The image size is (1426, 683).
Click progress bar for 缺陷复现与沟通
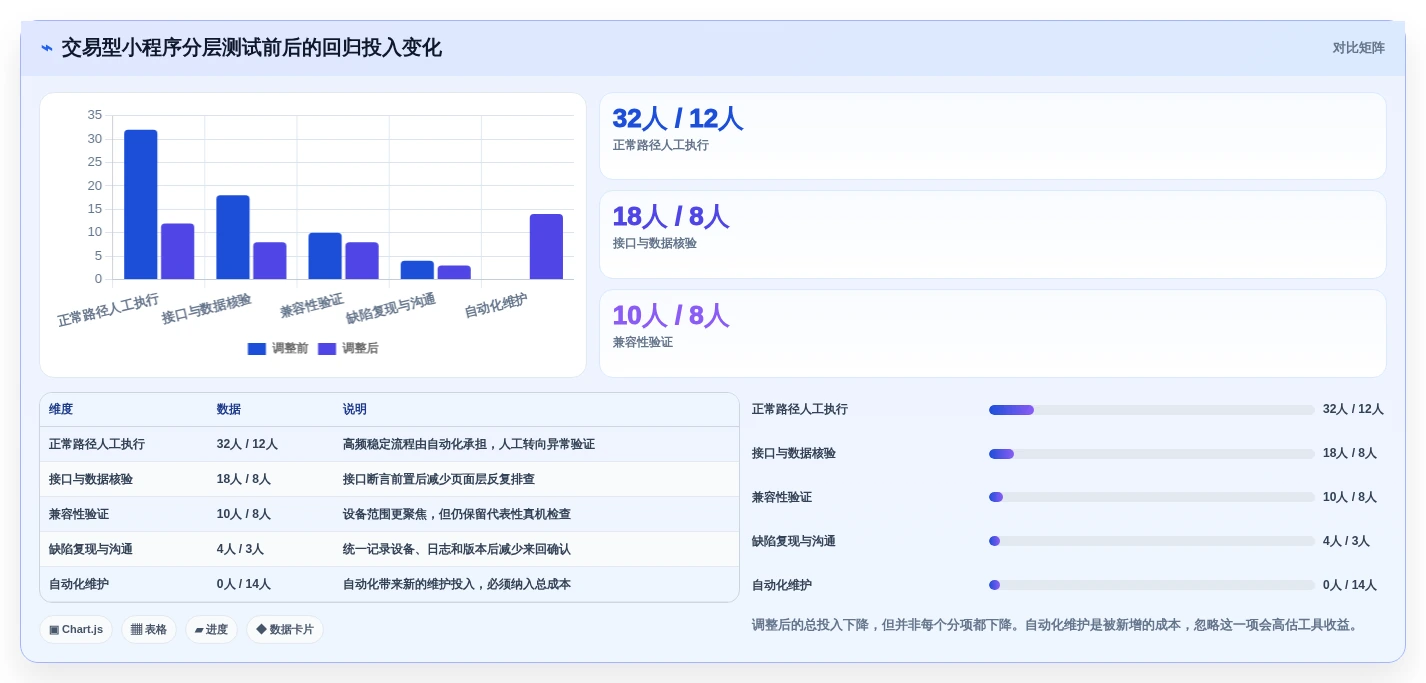click(1151, 541)
